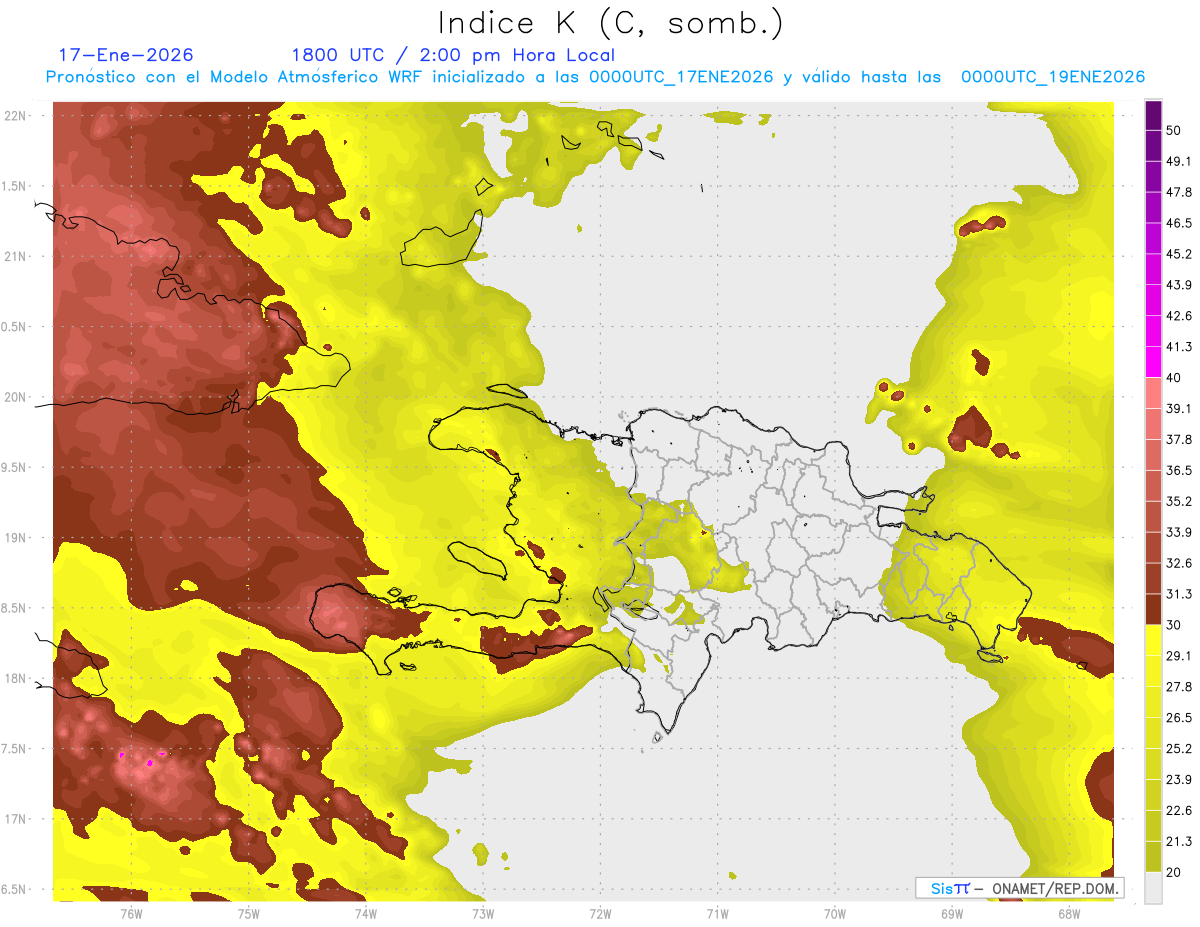
Task: Click the '75W' longitude label
Action: click(x=248, y=915)
